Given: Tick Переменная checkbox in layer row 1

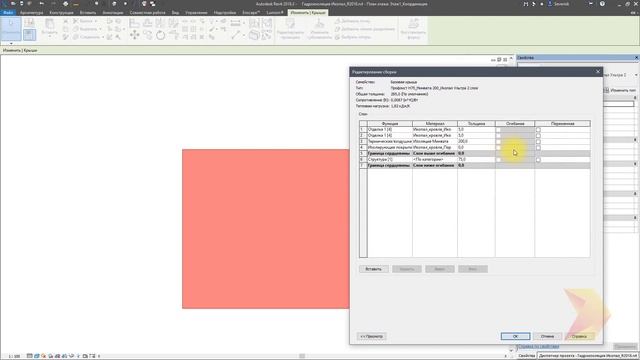Looking at the screenshot, I should coord(538,129).
